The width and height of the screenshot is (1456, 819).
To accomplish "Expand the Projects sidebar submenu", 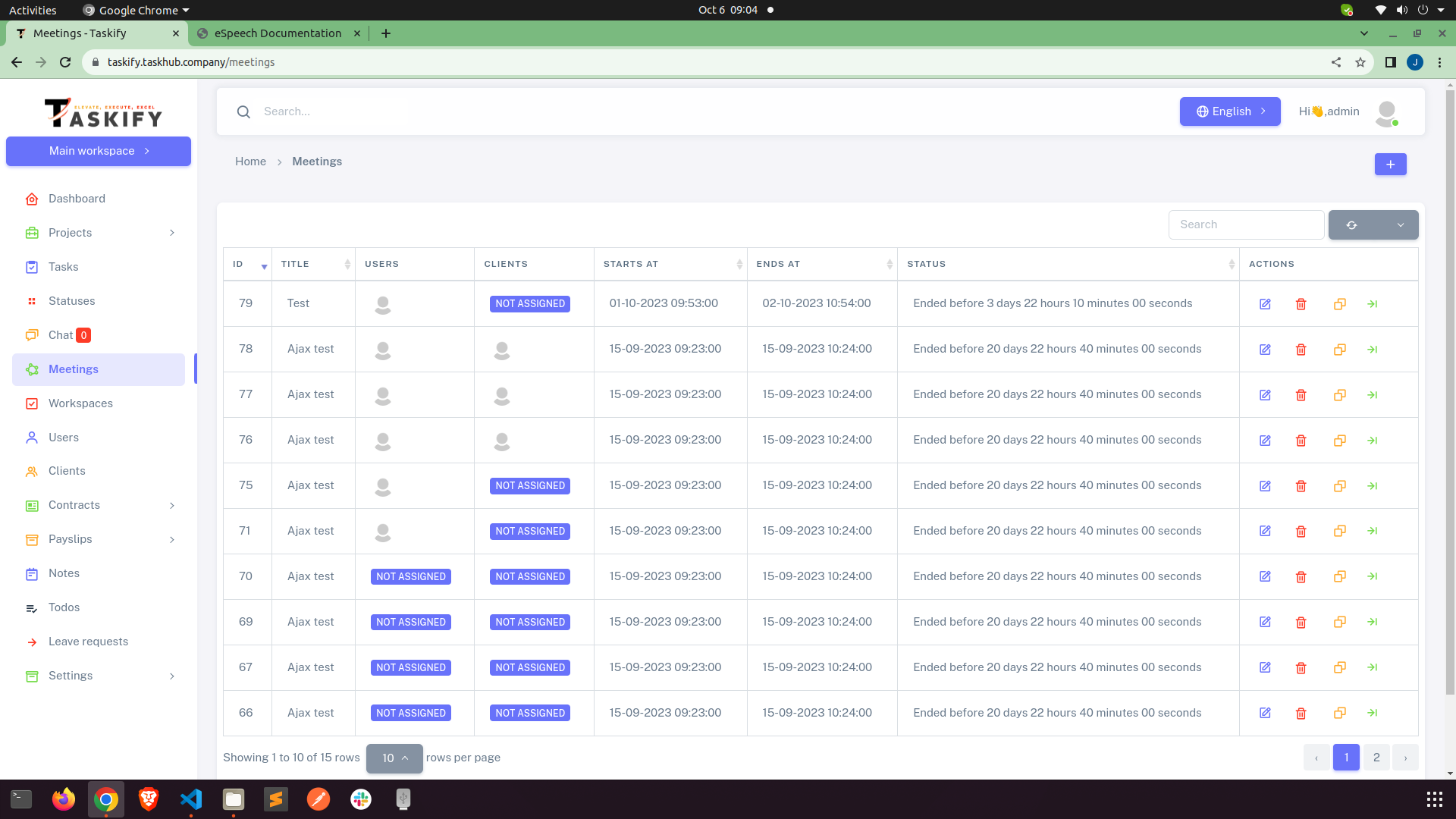I will (171, 233).
